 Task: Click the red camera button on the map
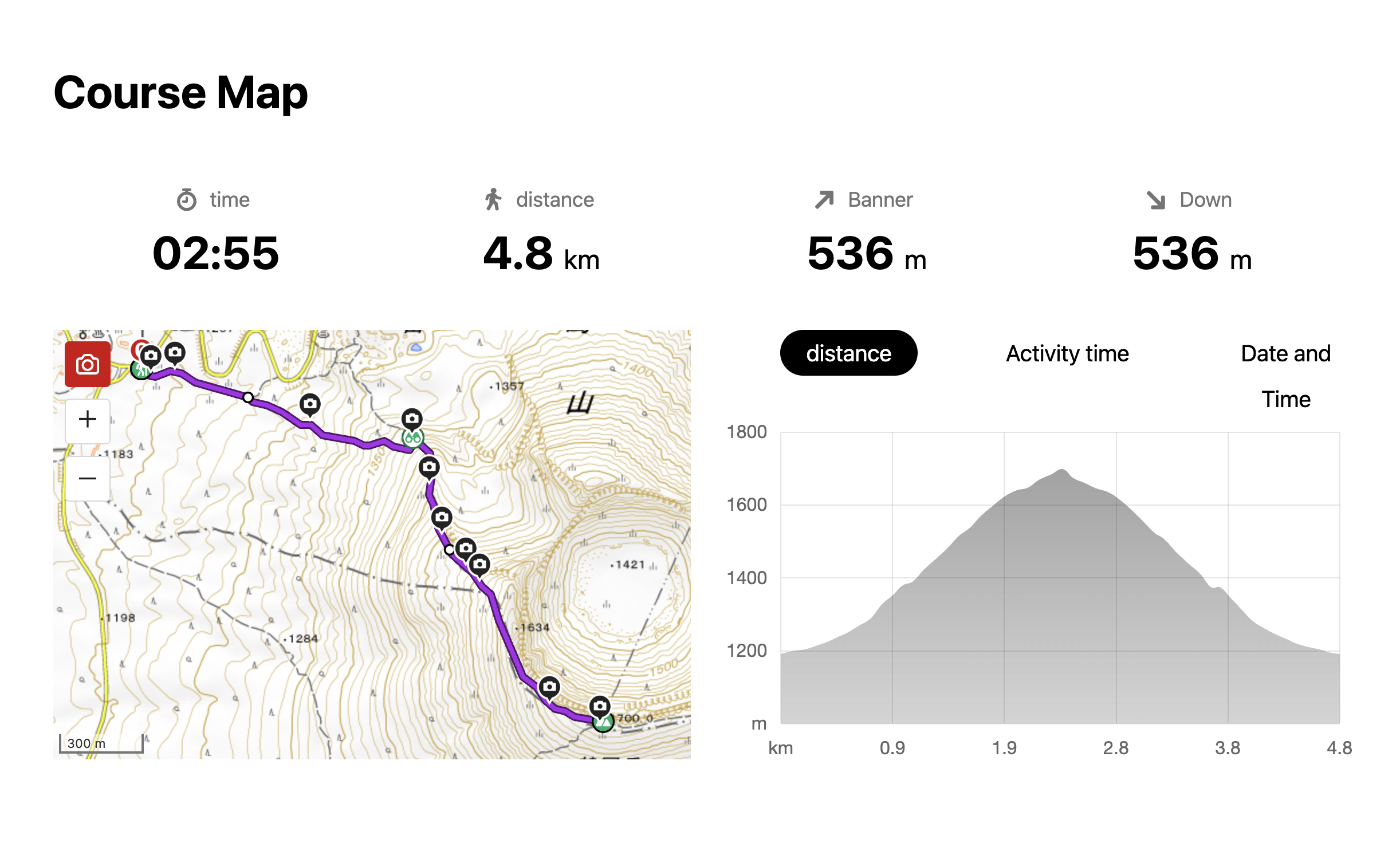click(87, 364)
